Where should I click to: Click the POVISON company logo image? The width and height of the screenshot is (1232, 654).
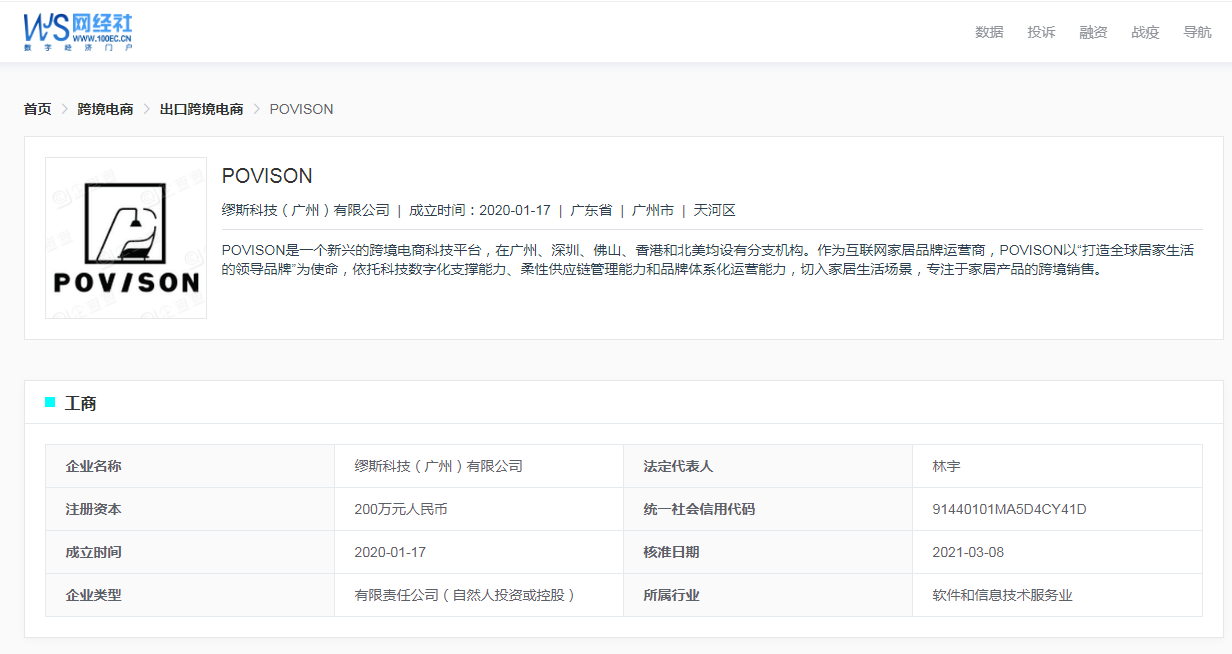(126, 238)
